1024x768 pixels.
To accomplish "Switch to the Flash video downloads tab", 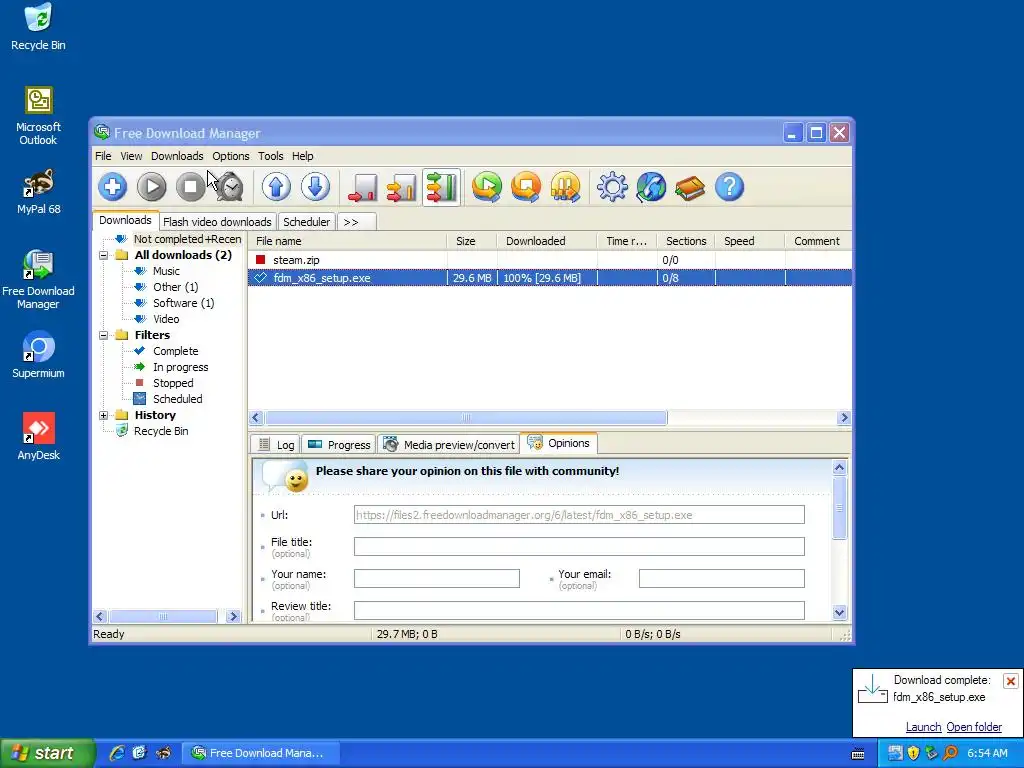I will [217, 222].
